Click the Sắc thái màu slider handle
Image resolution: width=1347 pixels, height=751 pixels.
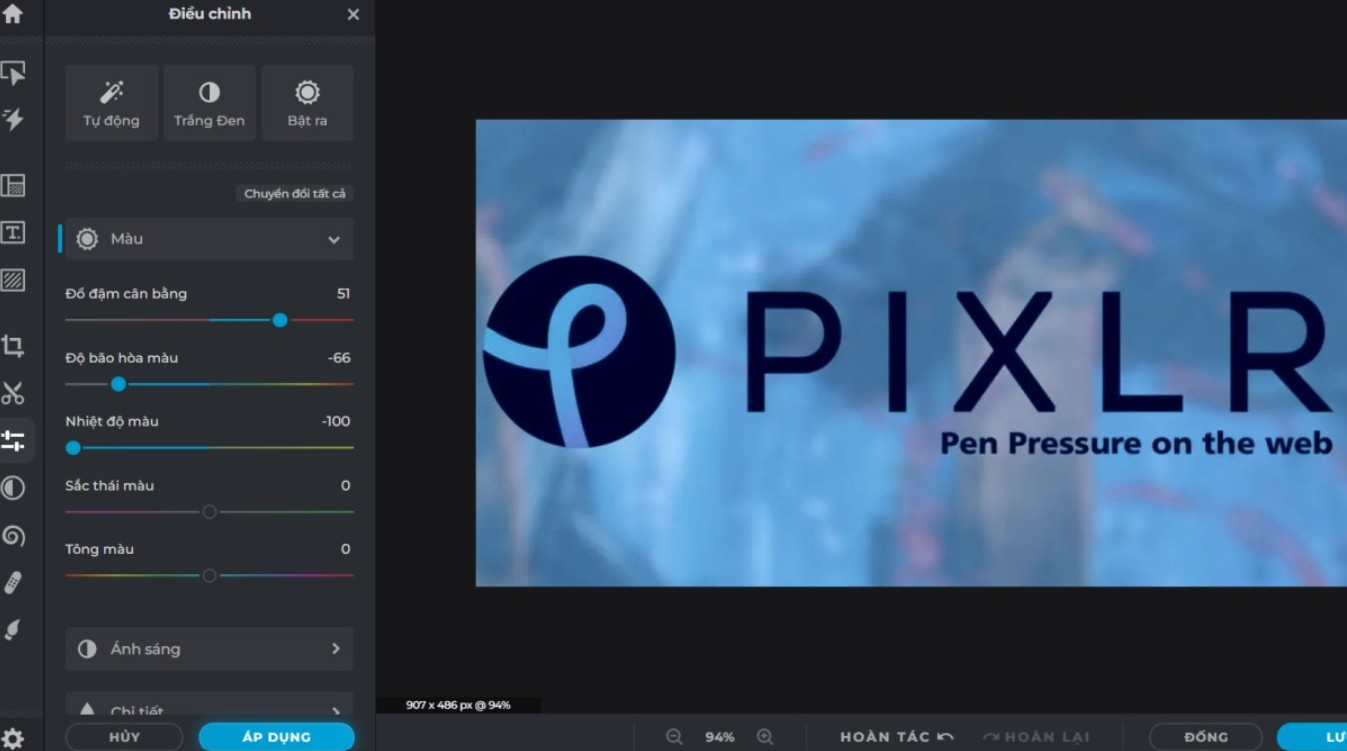click(209, 512)
